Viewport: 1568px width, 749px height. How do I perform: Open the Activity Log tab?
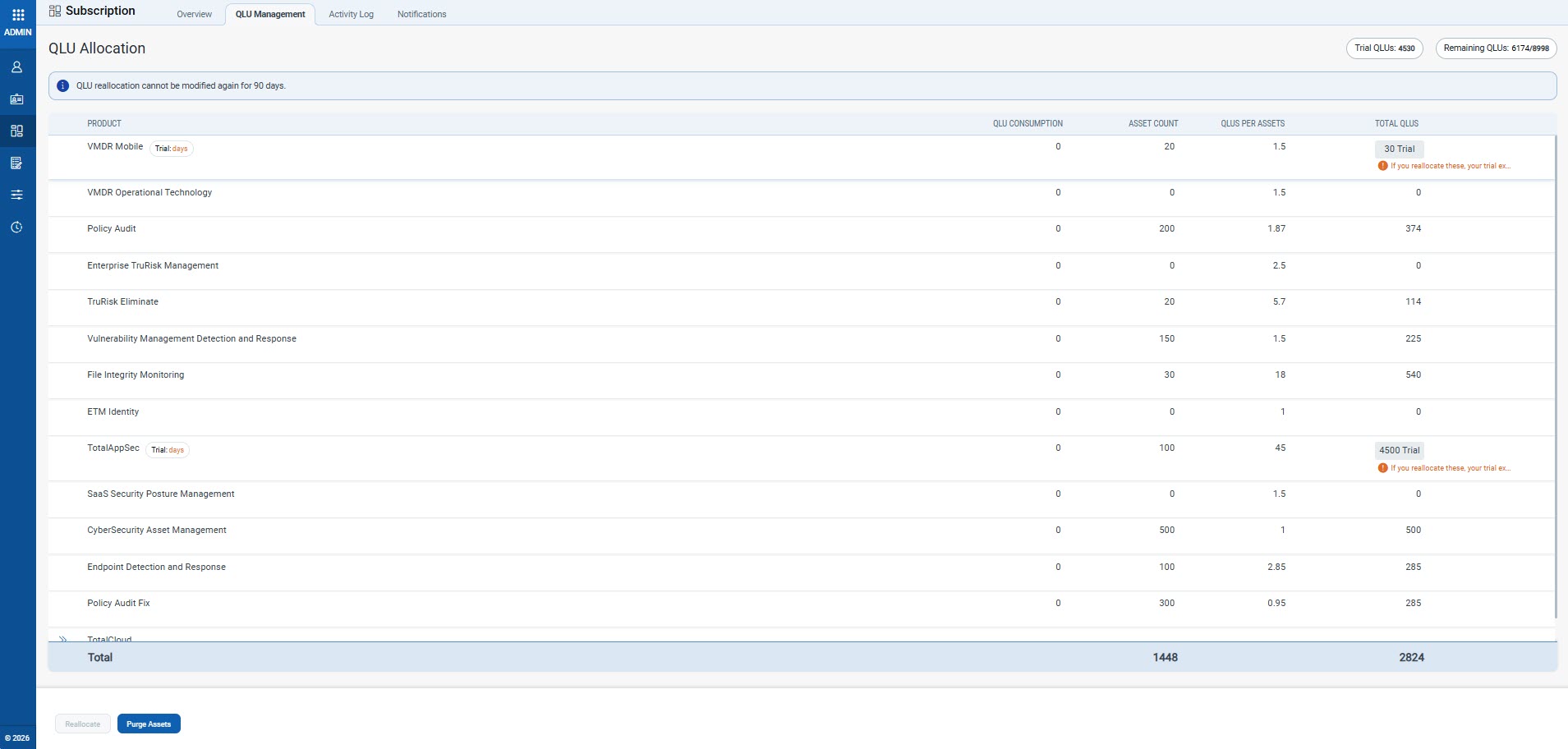pos(351,14)
